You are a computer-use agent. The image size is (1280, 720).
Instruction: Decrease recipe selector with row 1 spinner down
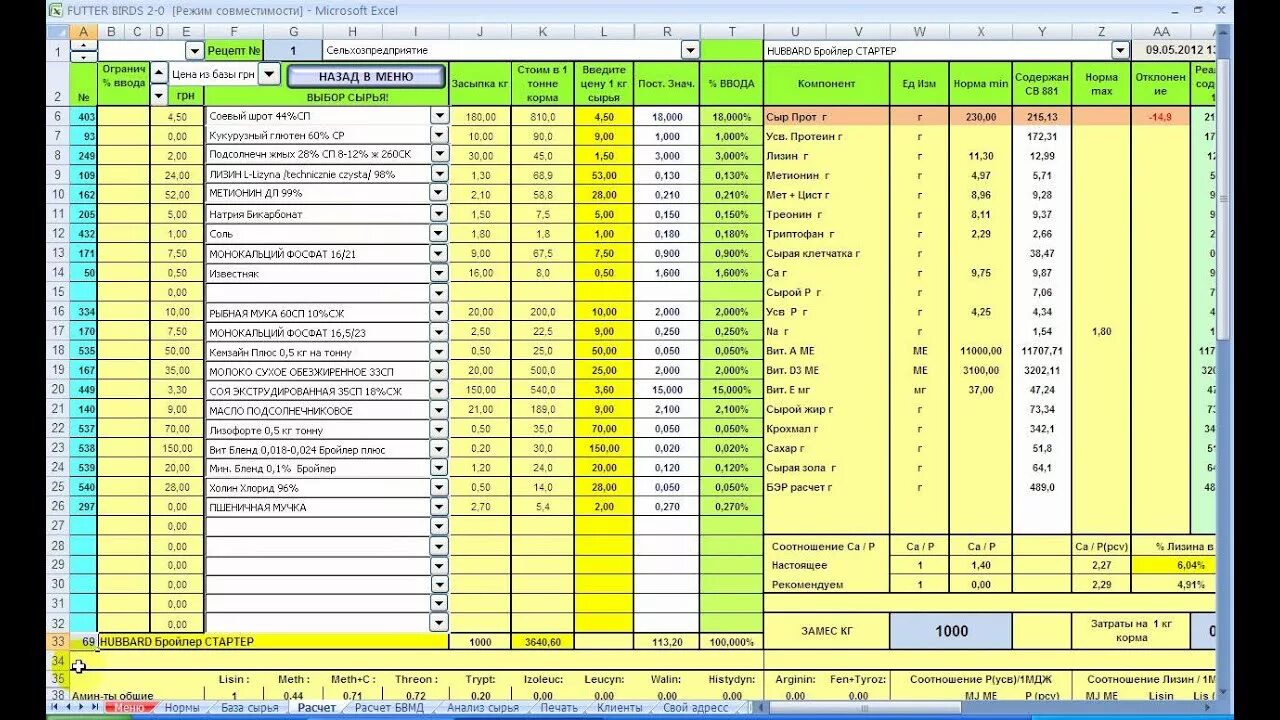(x=83, y=56)
